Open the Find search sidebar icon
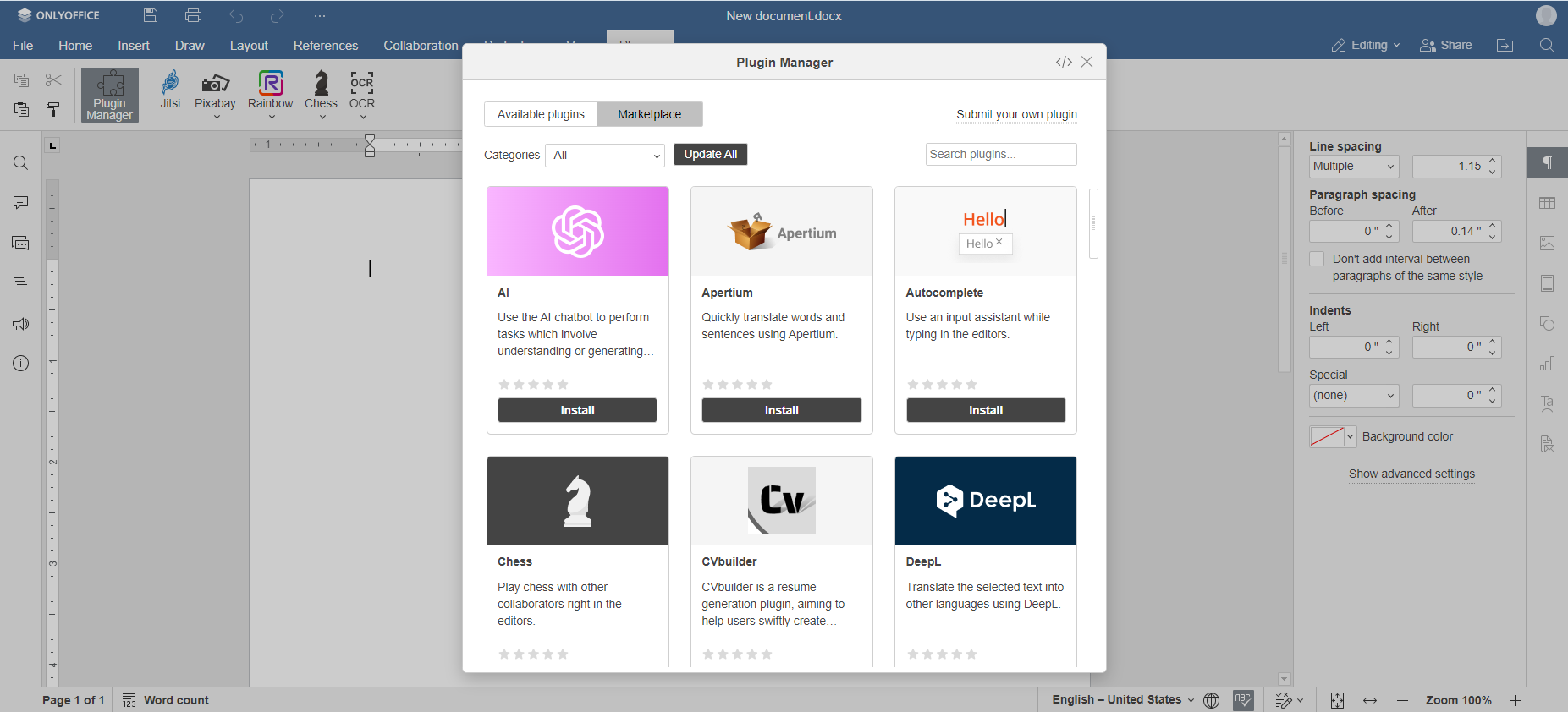1568x712 pixels. tap(21, 163)
